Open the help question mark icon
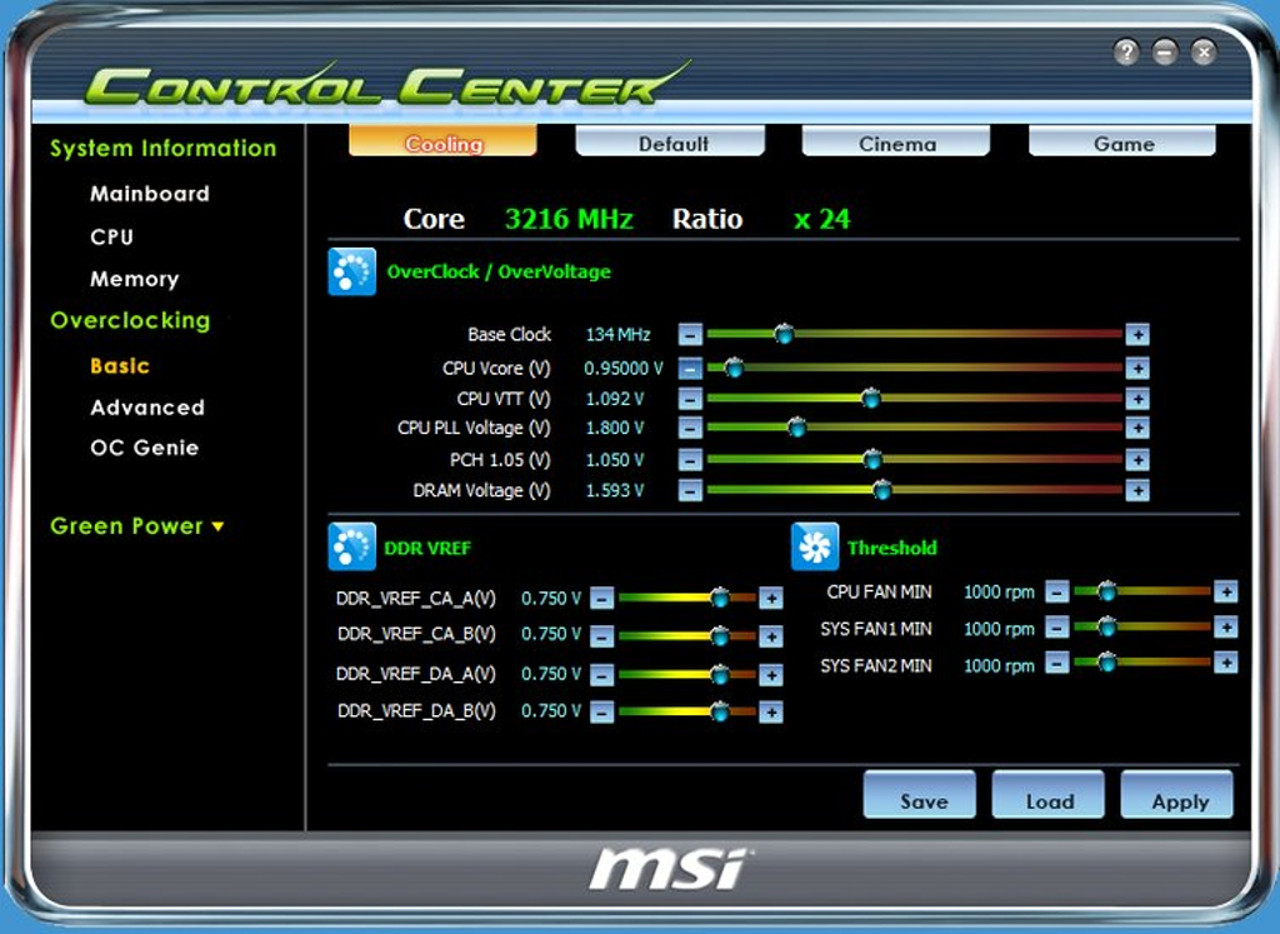 [1124, 52]
